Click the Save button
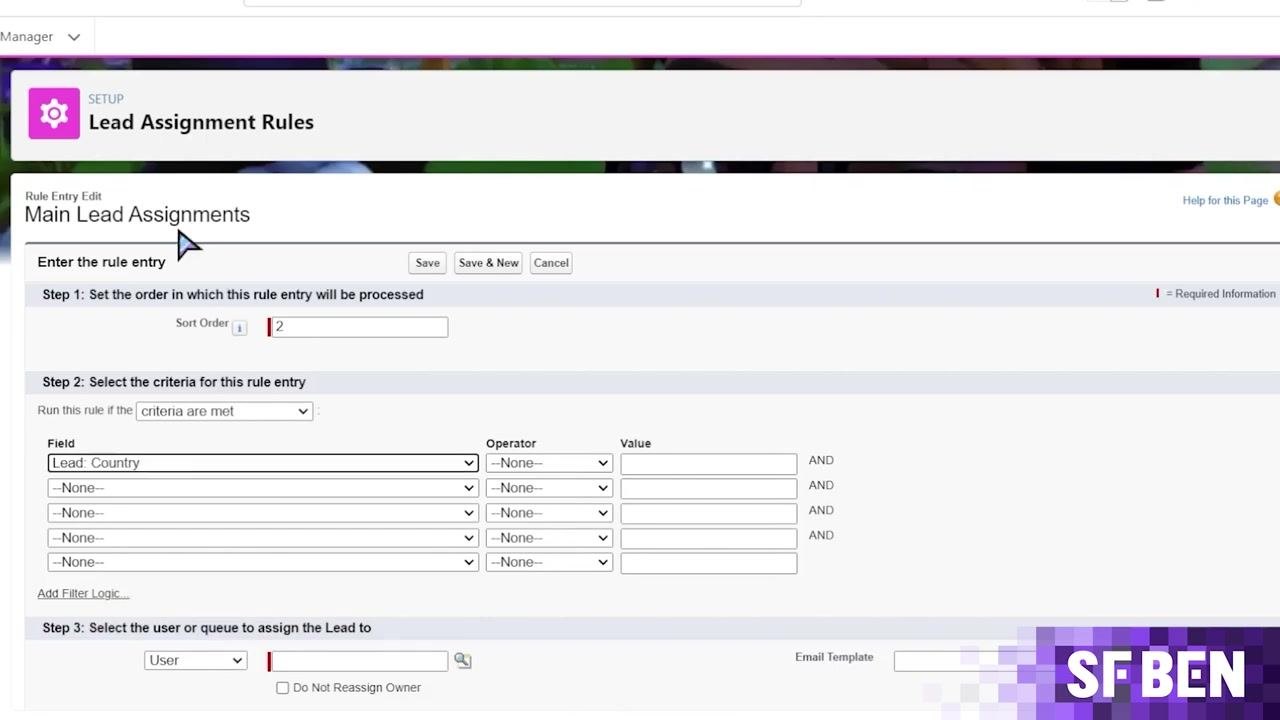Image resolution: width=1280 pixels, height=720 pixels. pyautogui.click(x=428, y=263)
